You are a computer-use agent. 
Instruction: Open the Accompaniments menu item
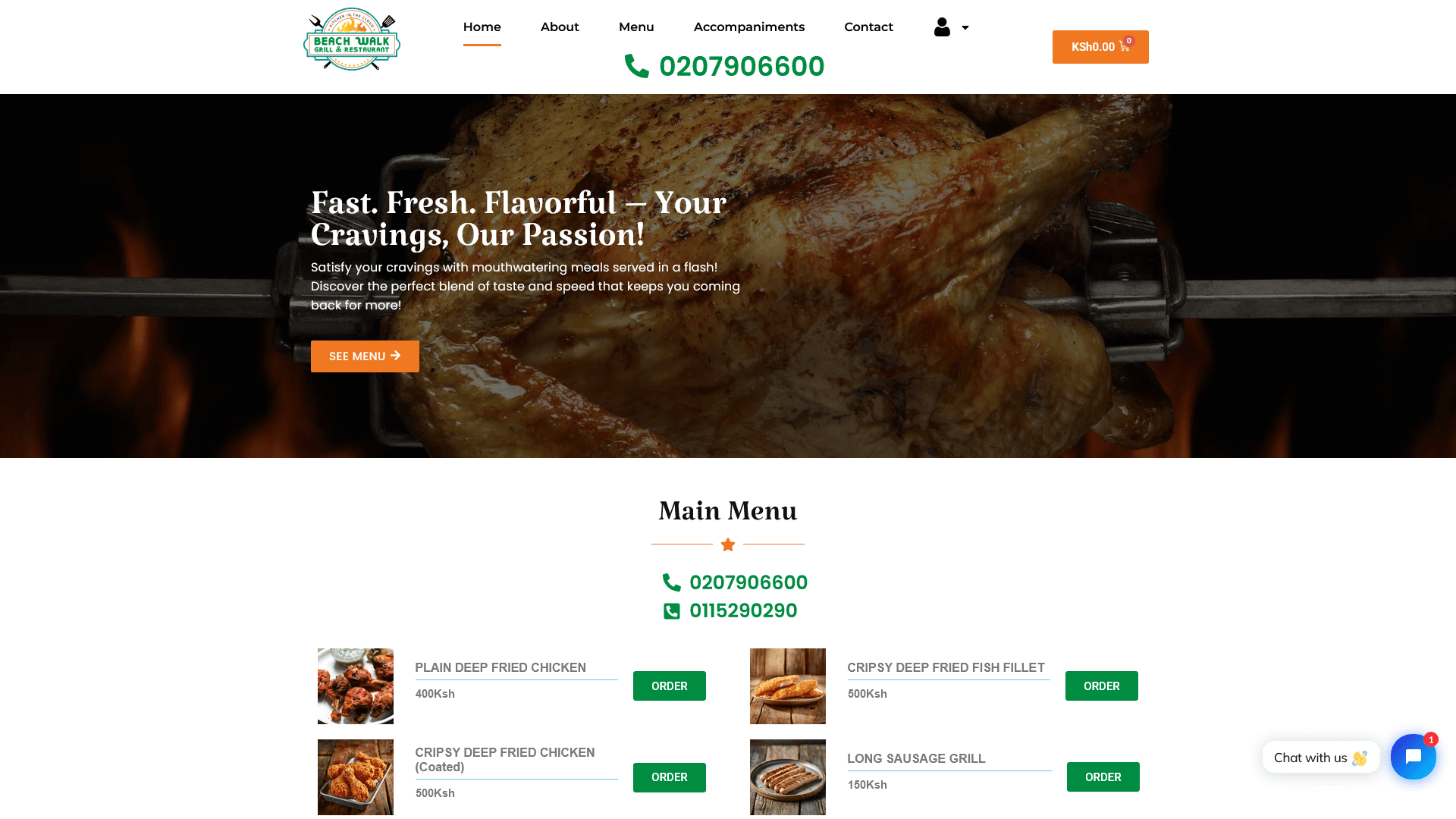coord(749,27)
